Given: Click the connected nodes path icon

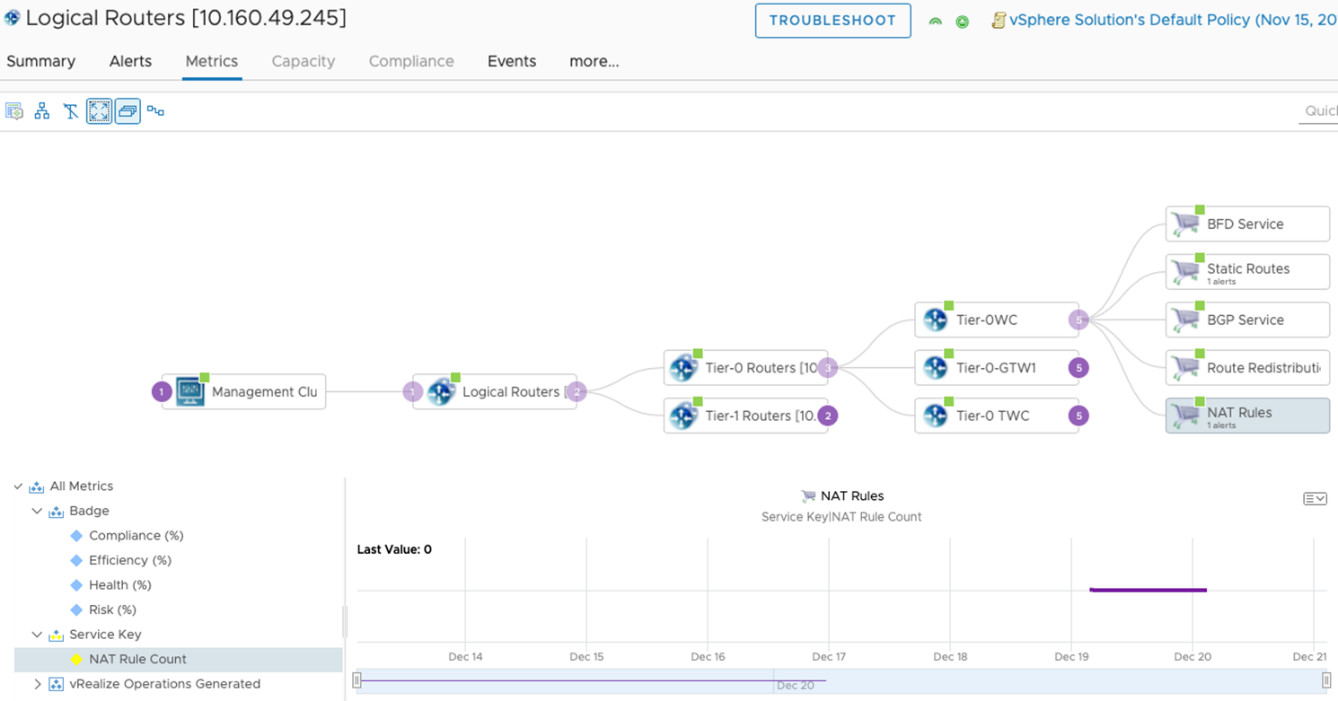Looking at the screenshot, I should pyautogui.click(x=156, y=111).
